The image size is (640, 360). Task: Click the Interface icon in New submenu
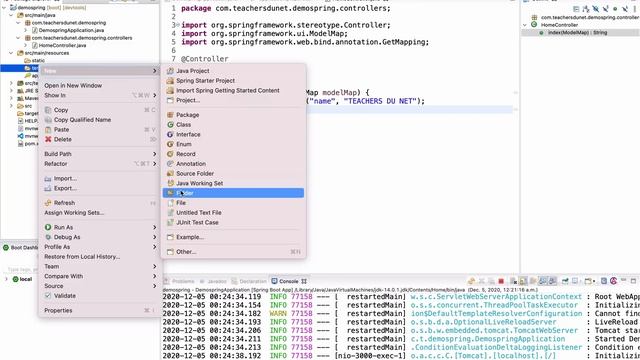point(170,135)
